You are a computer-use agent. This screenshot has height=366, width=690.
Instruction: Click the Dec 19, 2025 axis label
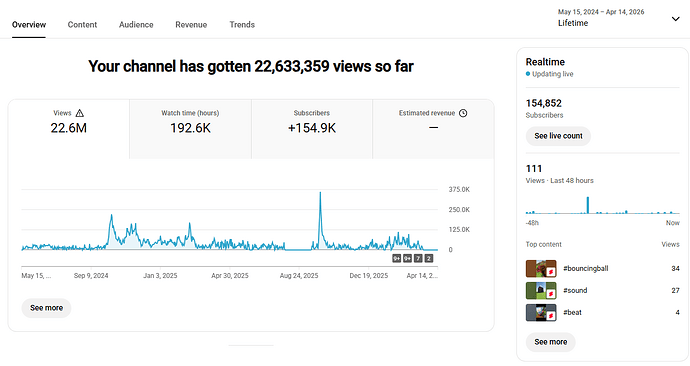click(x=369, y=276)
